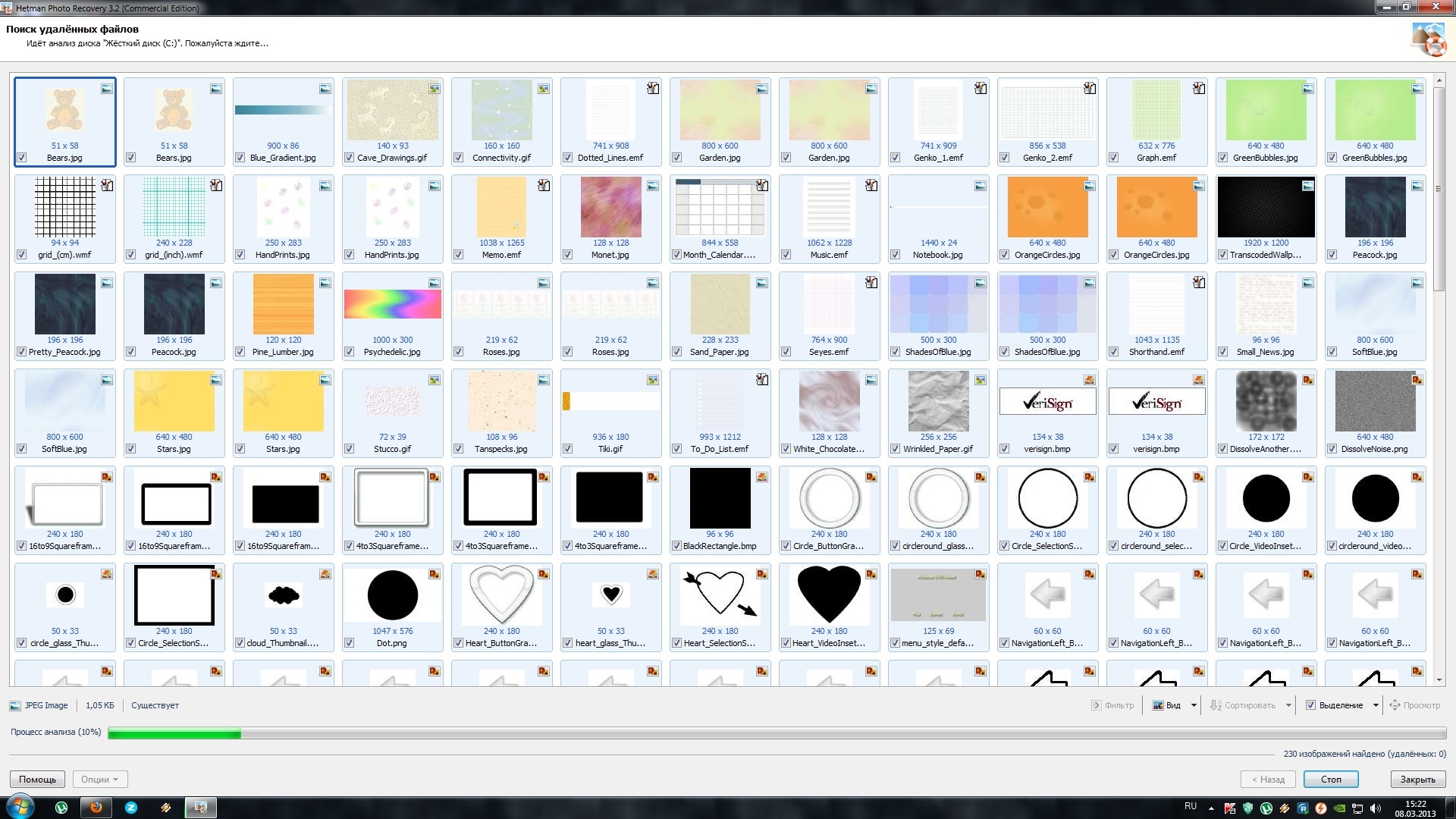This screenshot has width=1456, height=819.
Task: Select the OrangeCircles.jpg first thumbnail
Action: [1047, 208]
